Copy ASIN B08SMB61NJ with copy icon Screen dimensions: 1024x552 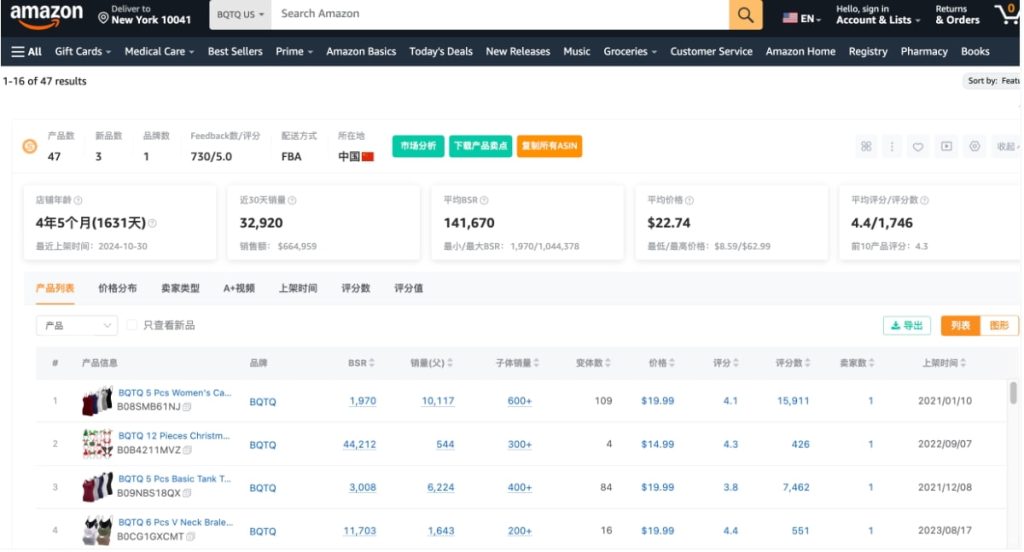pos(187,408)
